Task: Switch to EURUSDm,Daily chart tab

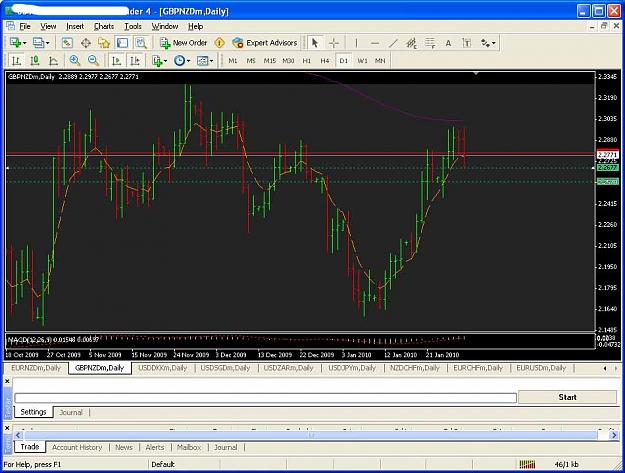Action: (x=541, y=368)
